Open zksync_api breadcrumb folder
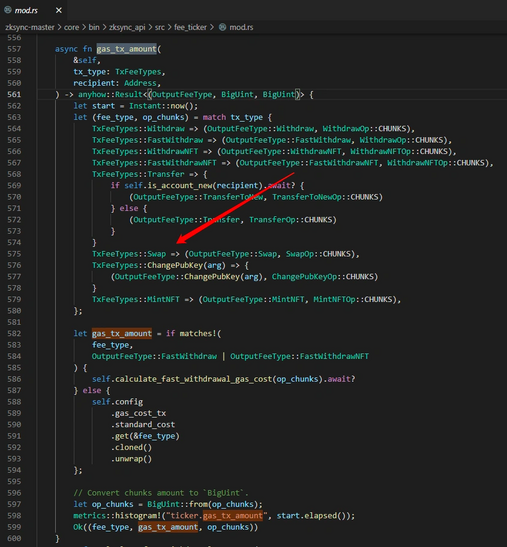 (x=127, y=27)
